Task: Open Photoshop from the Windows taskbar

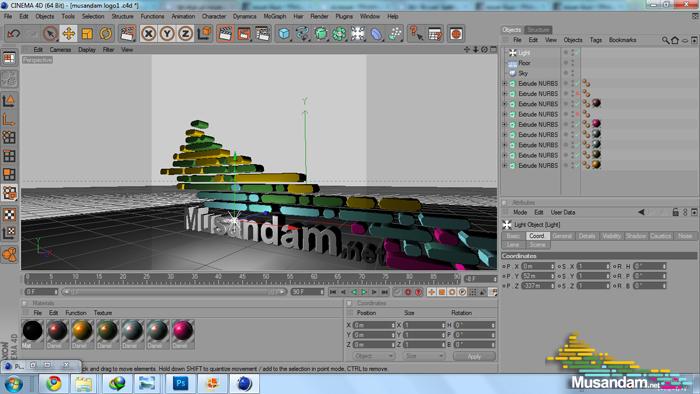Action: tap(180, 383)
